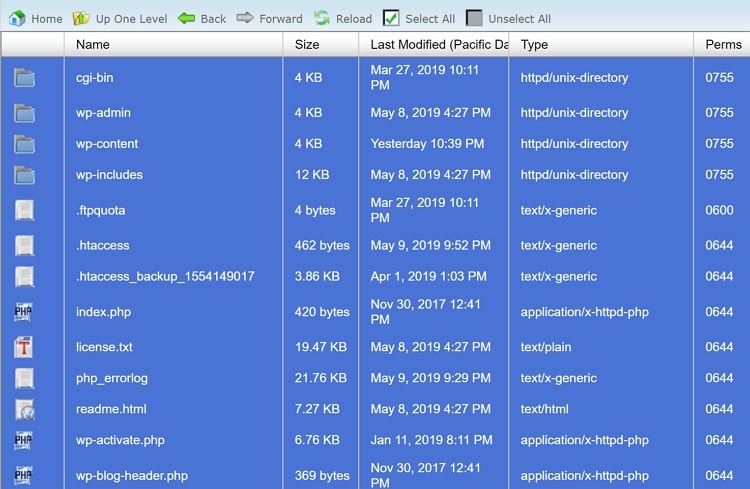This screenshot has height=489, width=750.
Task: Click the Reload arrows icon
Action: click(x=322, y=18)
